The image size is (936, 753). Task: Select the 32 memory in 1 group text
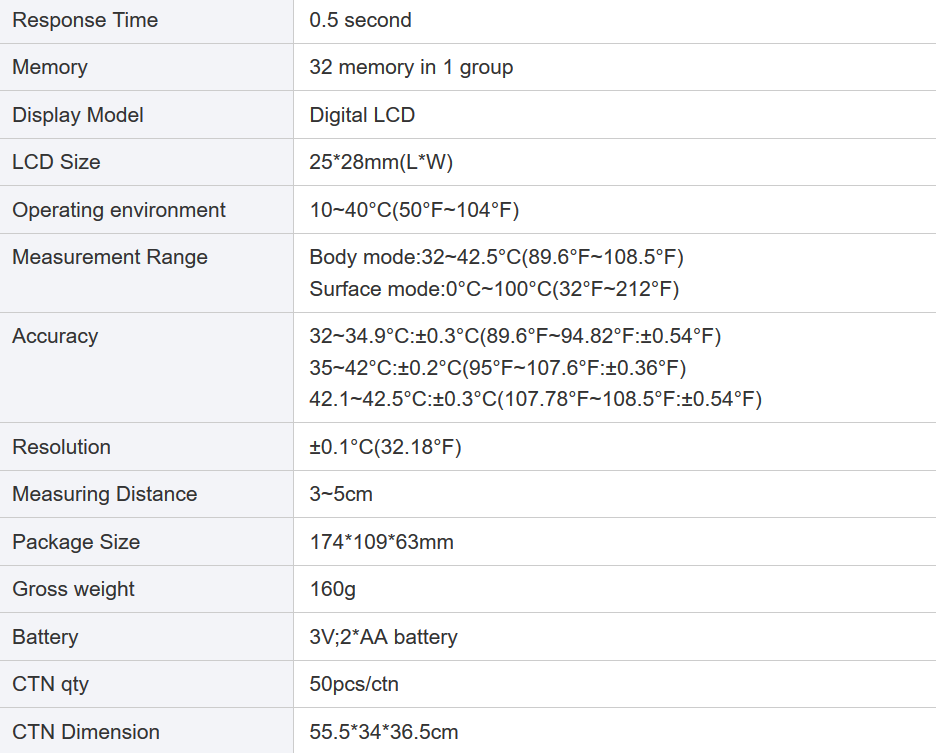tap(411, 67)
